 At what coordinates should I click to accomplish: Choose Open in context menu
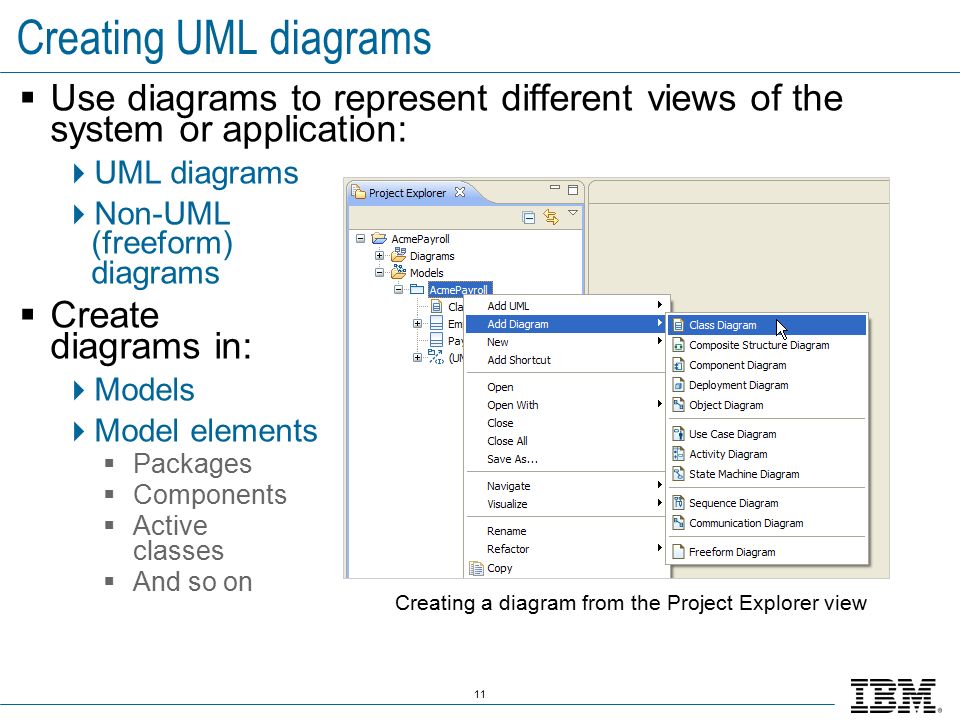pos(566,387)
